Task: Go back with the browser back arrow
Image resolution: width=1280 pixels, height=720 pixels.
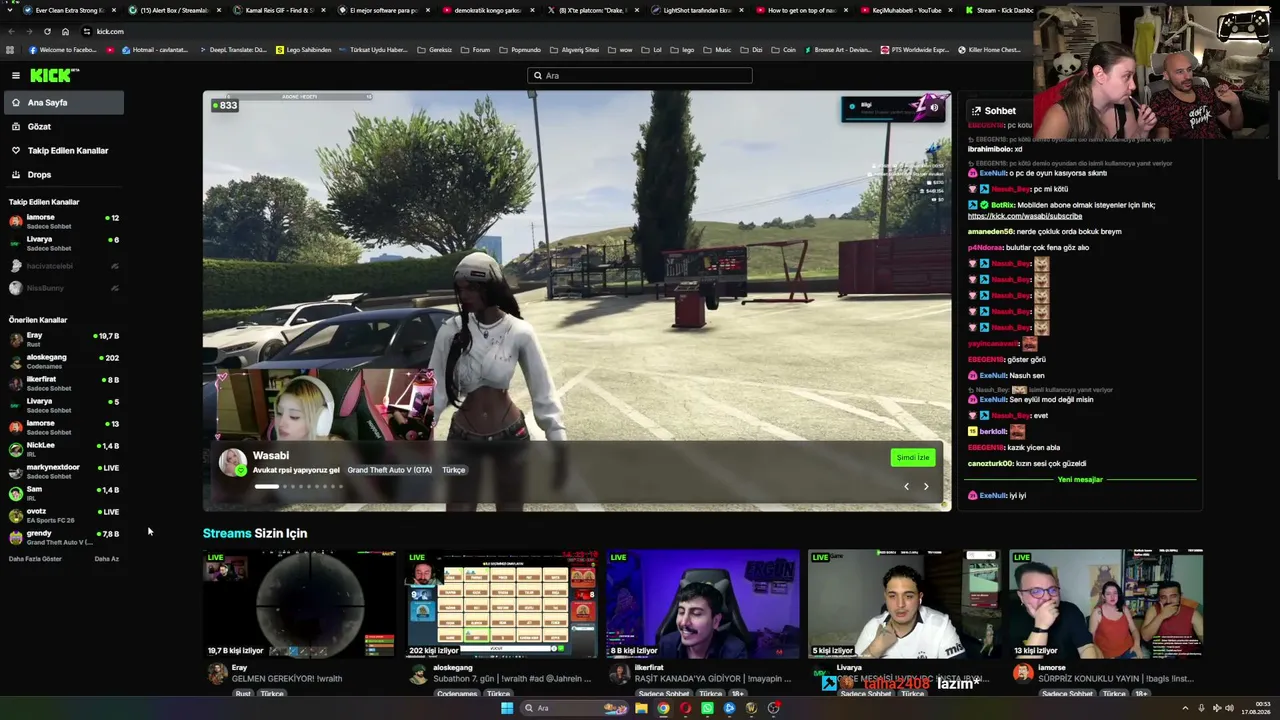Action: (x=11, y=31)
